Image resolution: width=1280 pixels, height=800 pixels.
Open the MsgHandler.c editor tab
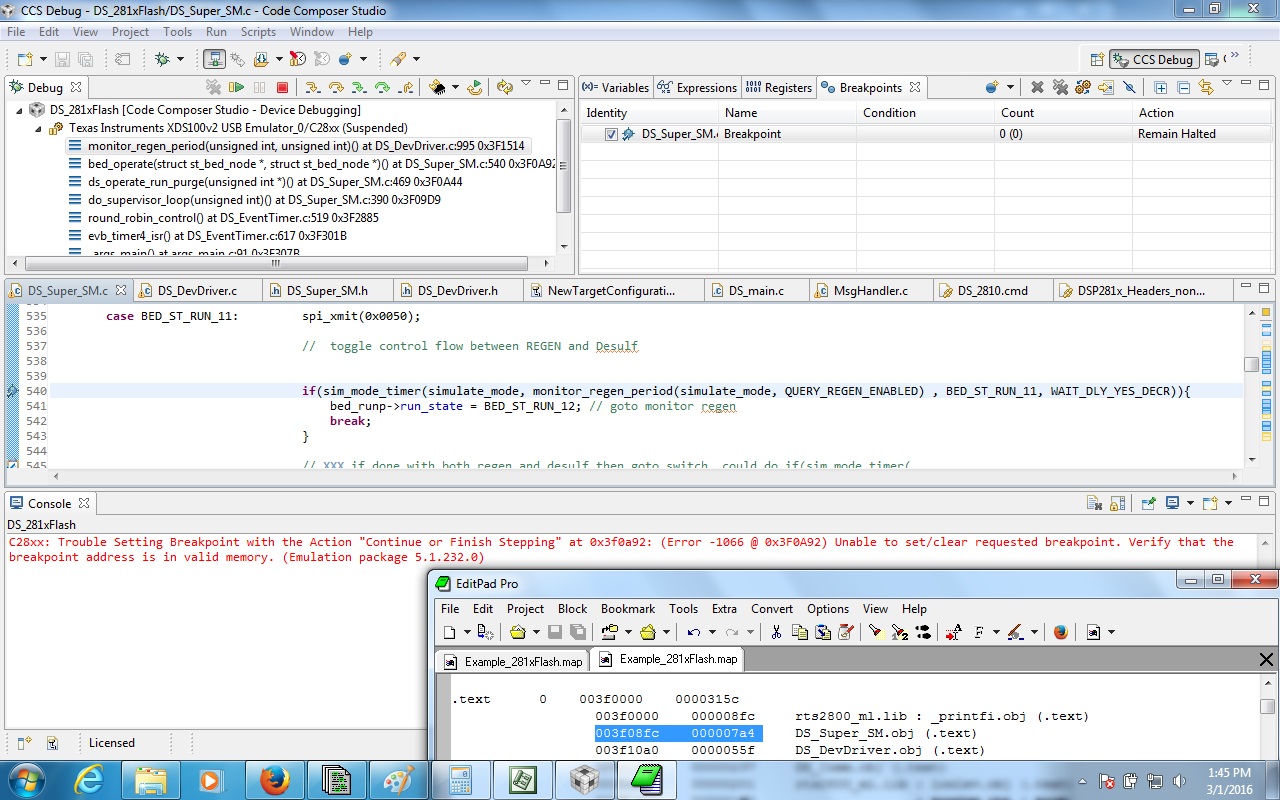[871, 290]
